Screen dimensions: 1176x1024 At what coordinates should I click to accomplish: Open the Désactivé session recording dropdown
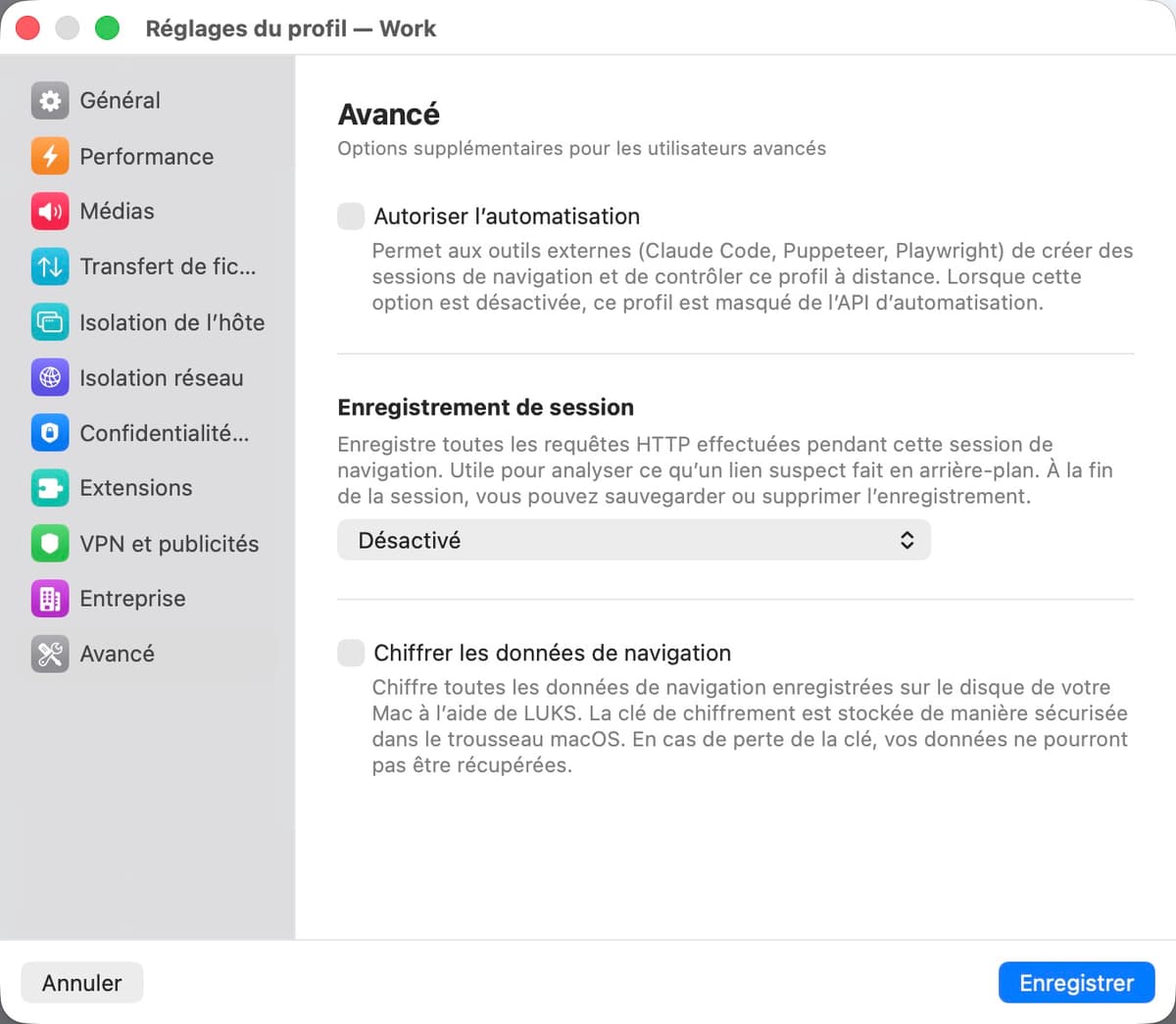click(x=634, y=540)
